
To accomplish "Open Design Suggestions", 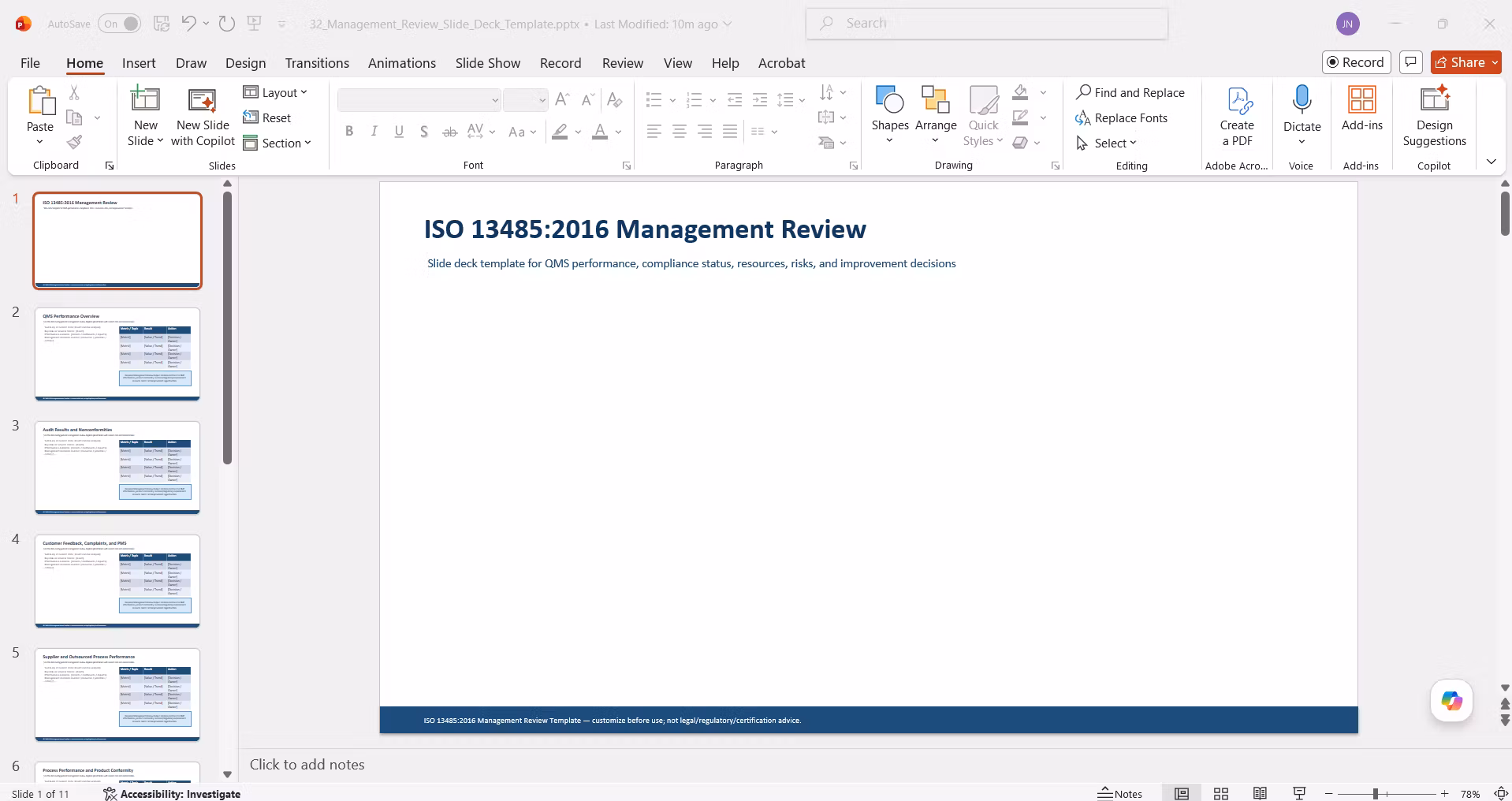I will tap(1434, 117).
